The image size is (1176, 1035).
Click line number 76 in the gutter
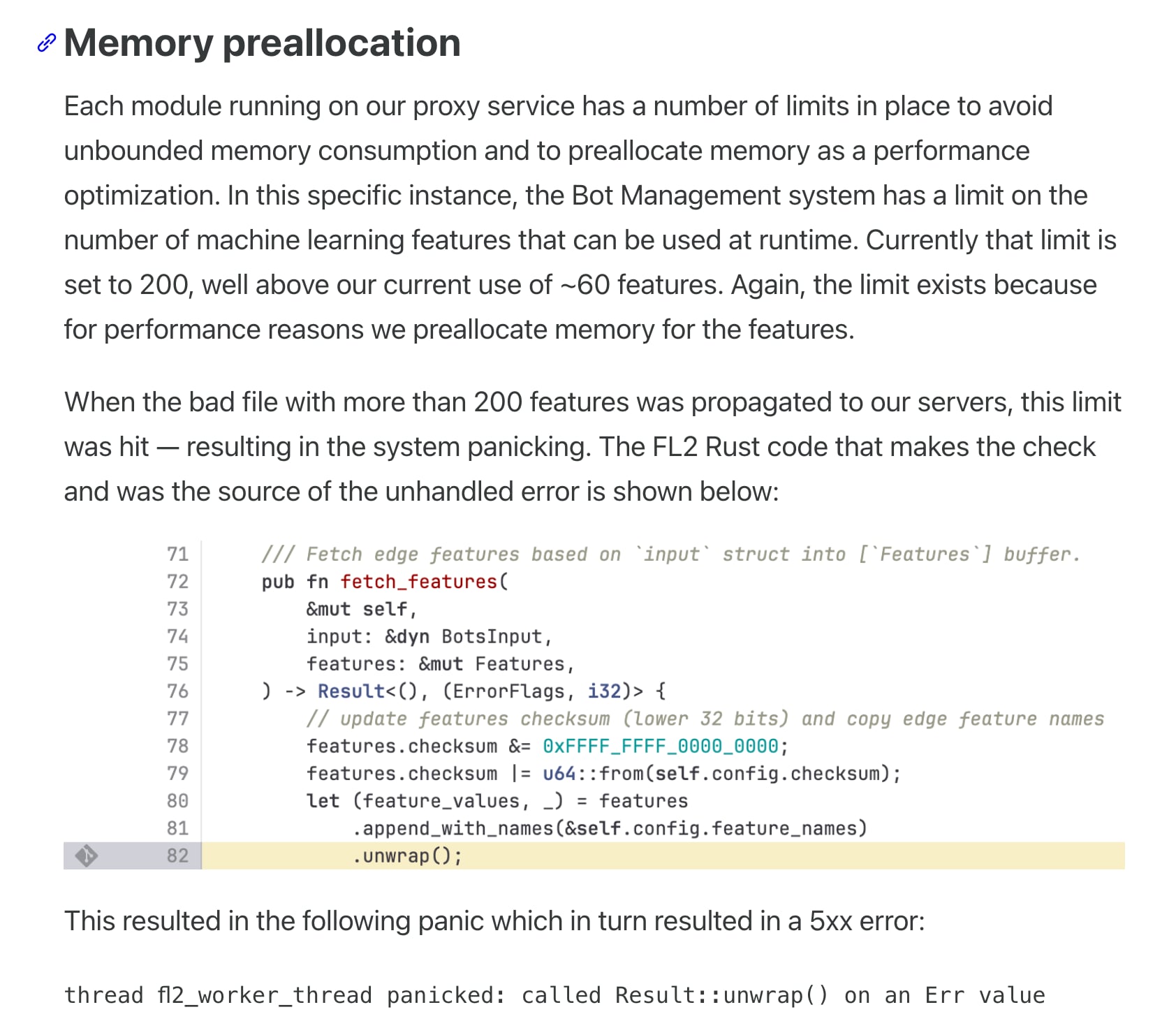point(177,691)
